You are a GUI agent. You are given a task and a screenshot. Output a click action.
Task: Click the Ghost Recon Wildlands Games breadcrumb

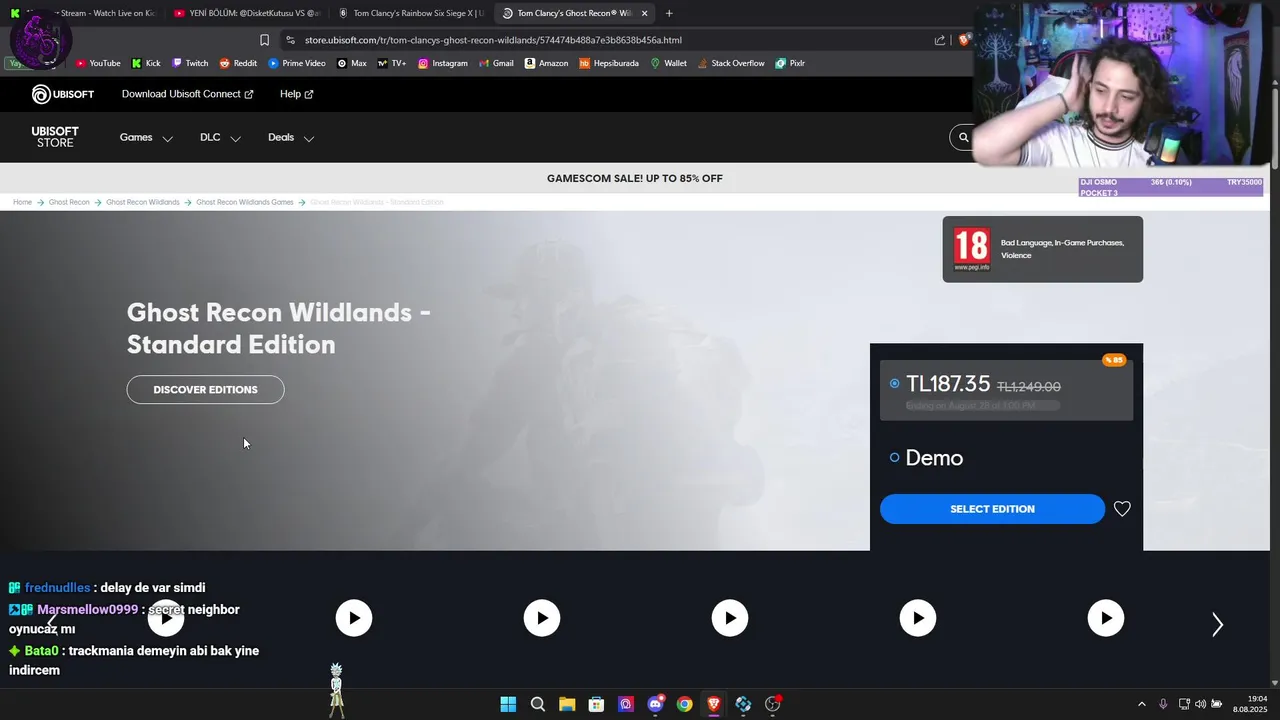pos(245,202)
